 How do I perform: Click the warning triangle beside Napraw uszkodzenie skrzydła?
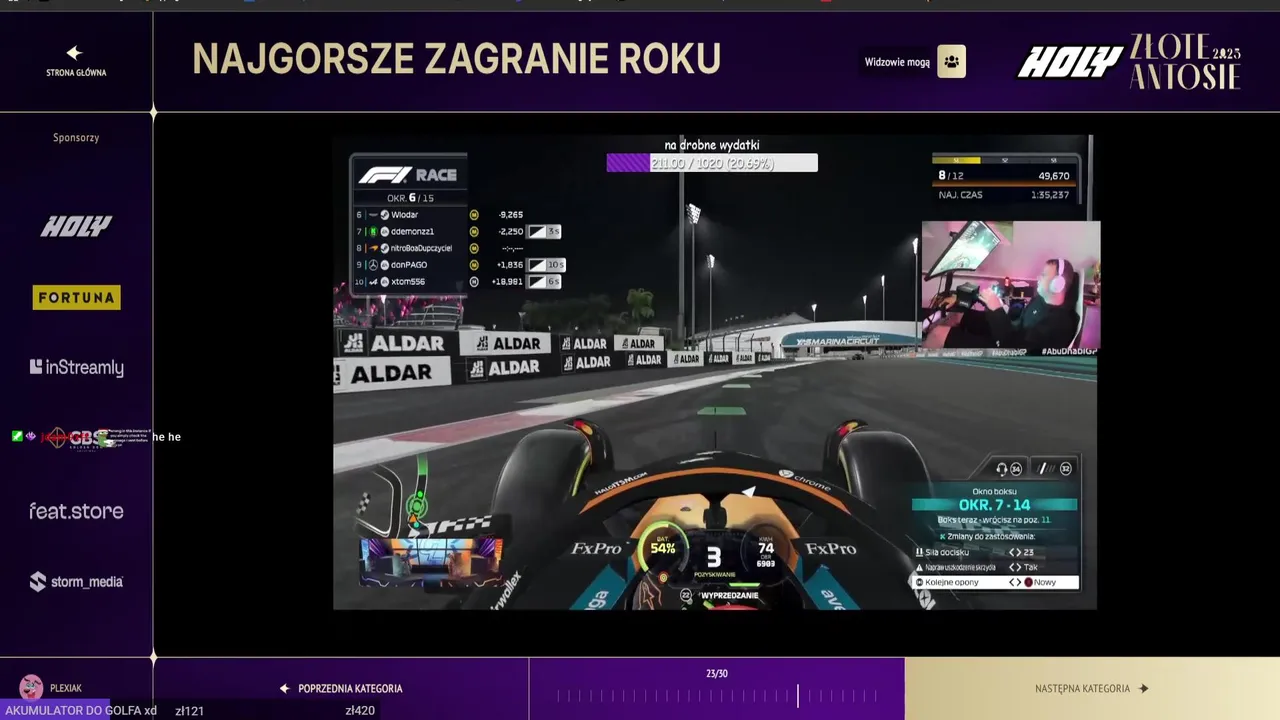pyautogui.click(x=919, y=567)
